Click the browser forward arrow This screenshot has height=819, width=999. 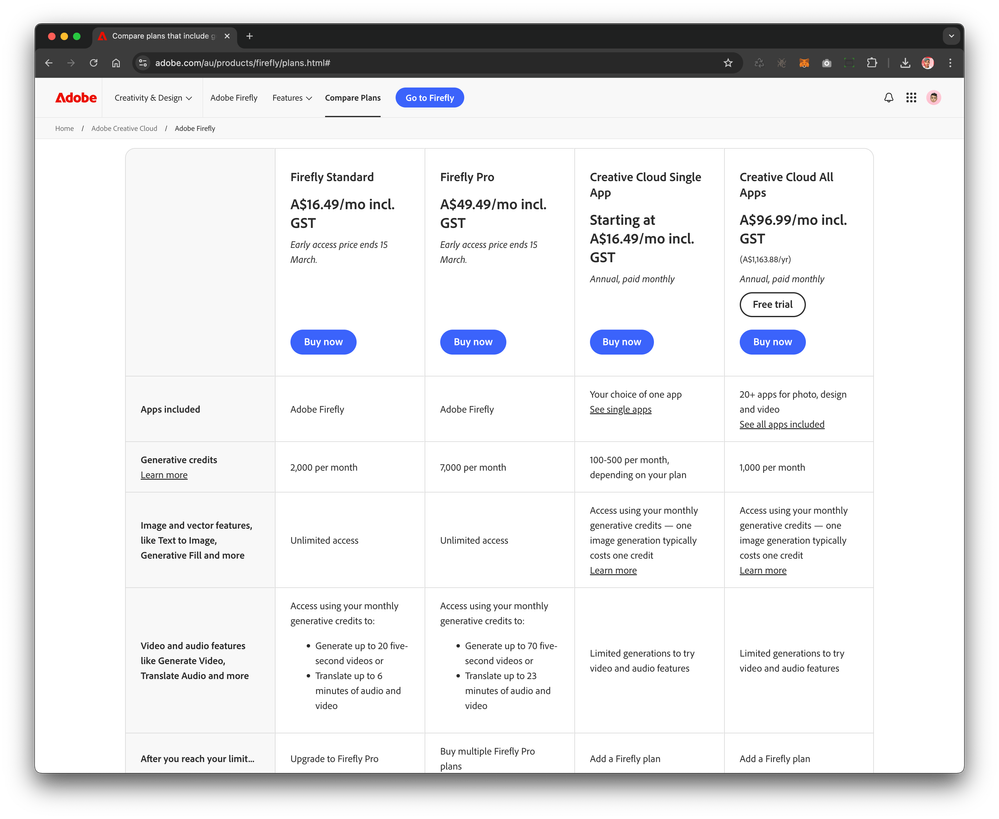point(71,62)
